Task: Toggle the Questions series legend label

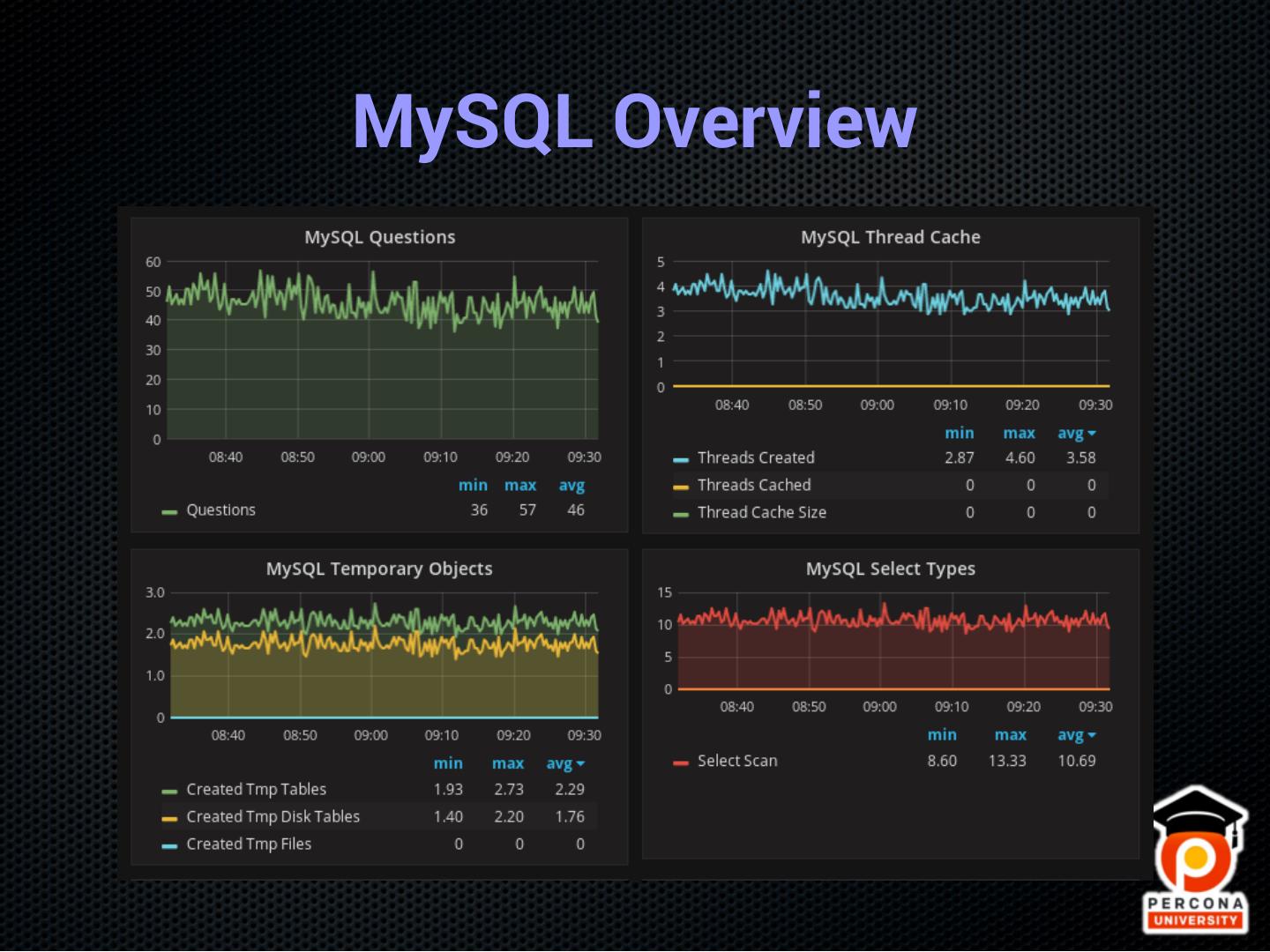Action: (220, 510)
